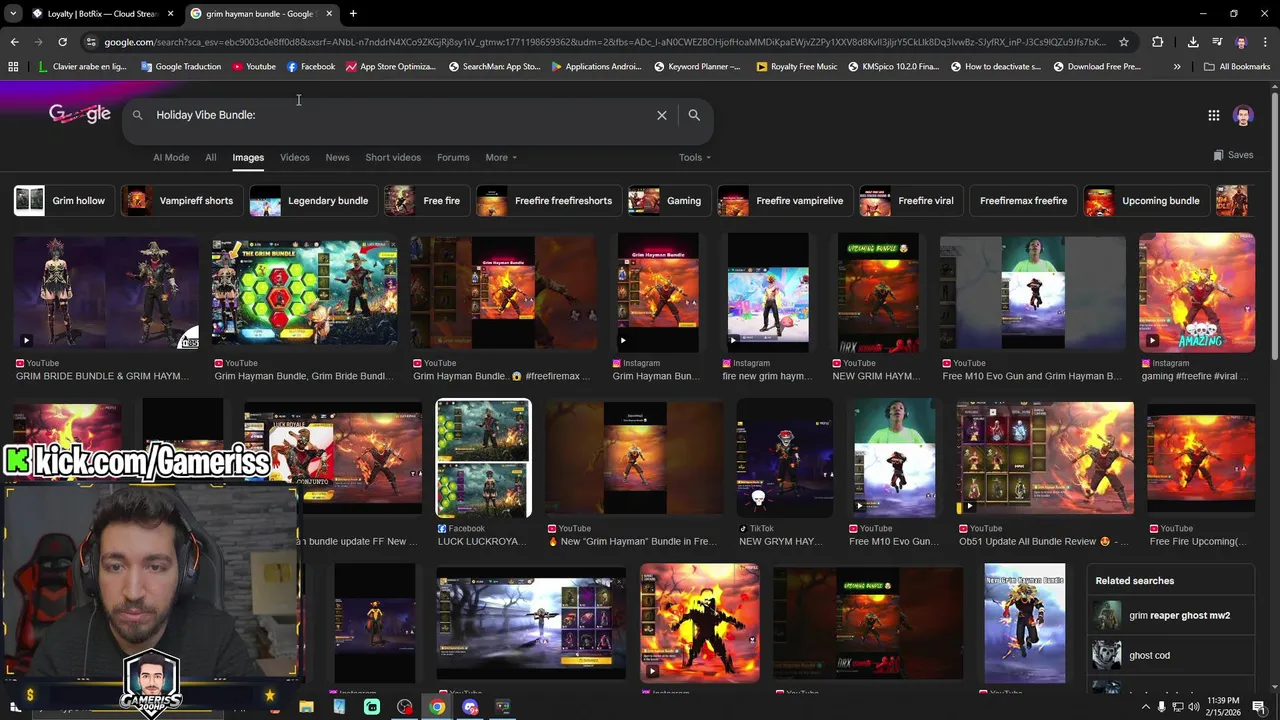Image resolution: width=1280 pixels, height=720 pixels.
Task: Open the All Bookmarks folder
Action: coord(1237,67)
